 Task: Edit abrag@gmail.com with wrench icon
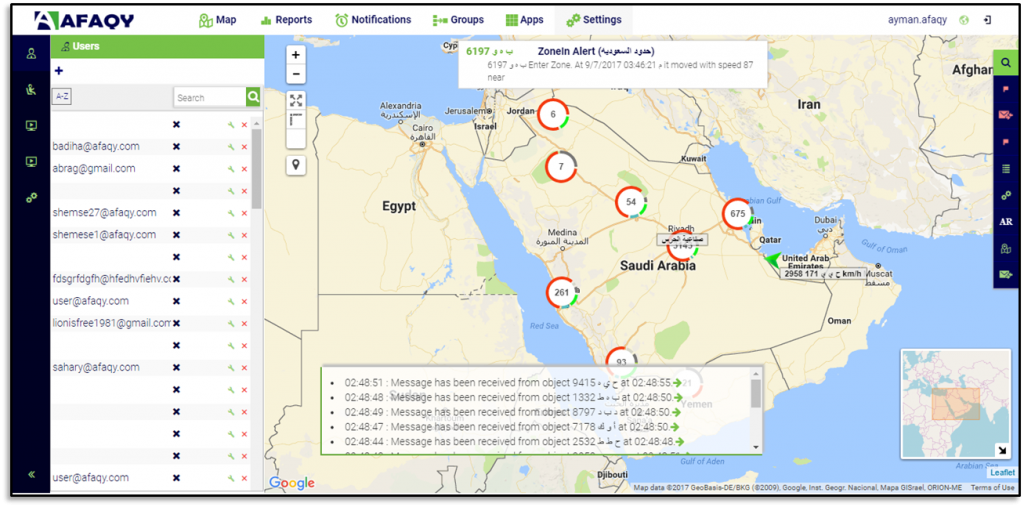(x=231, y=169)
